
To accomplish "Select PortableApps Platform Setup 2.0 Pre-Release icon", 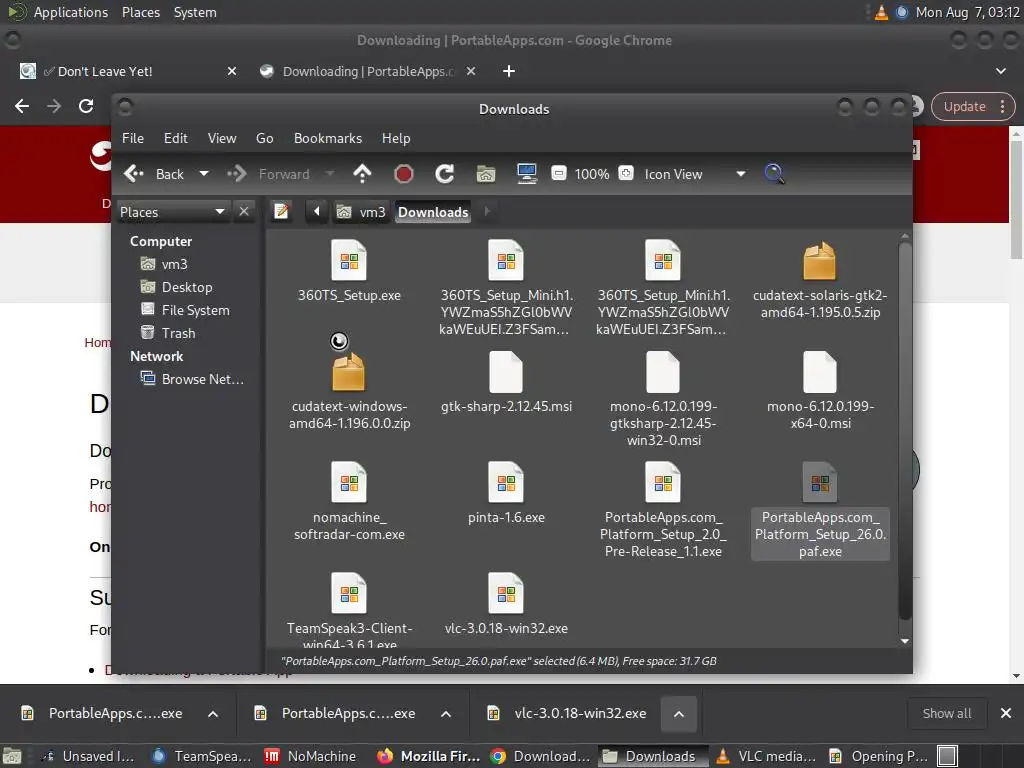I will (663, 483).
